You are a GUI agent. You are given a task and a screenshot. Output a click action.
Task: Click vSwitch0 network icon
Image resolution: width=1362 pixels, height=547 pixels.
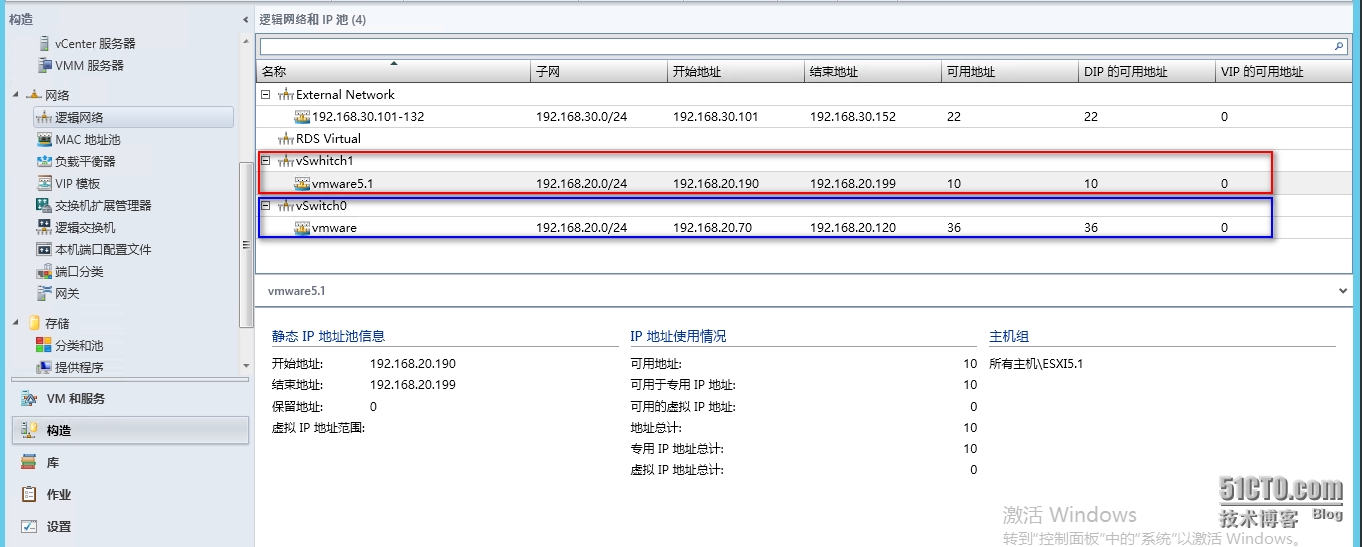(x=286, y=205)
